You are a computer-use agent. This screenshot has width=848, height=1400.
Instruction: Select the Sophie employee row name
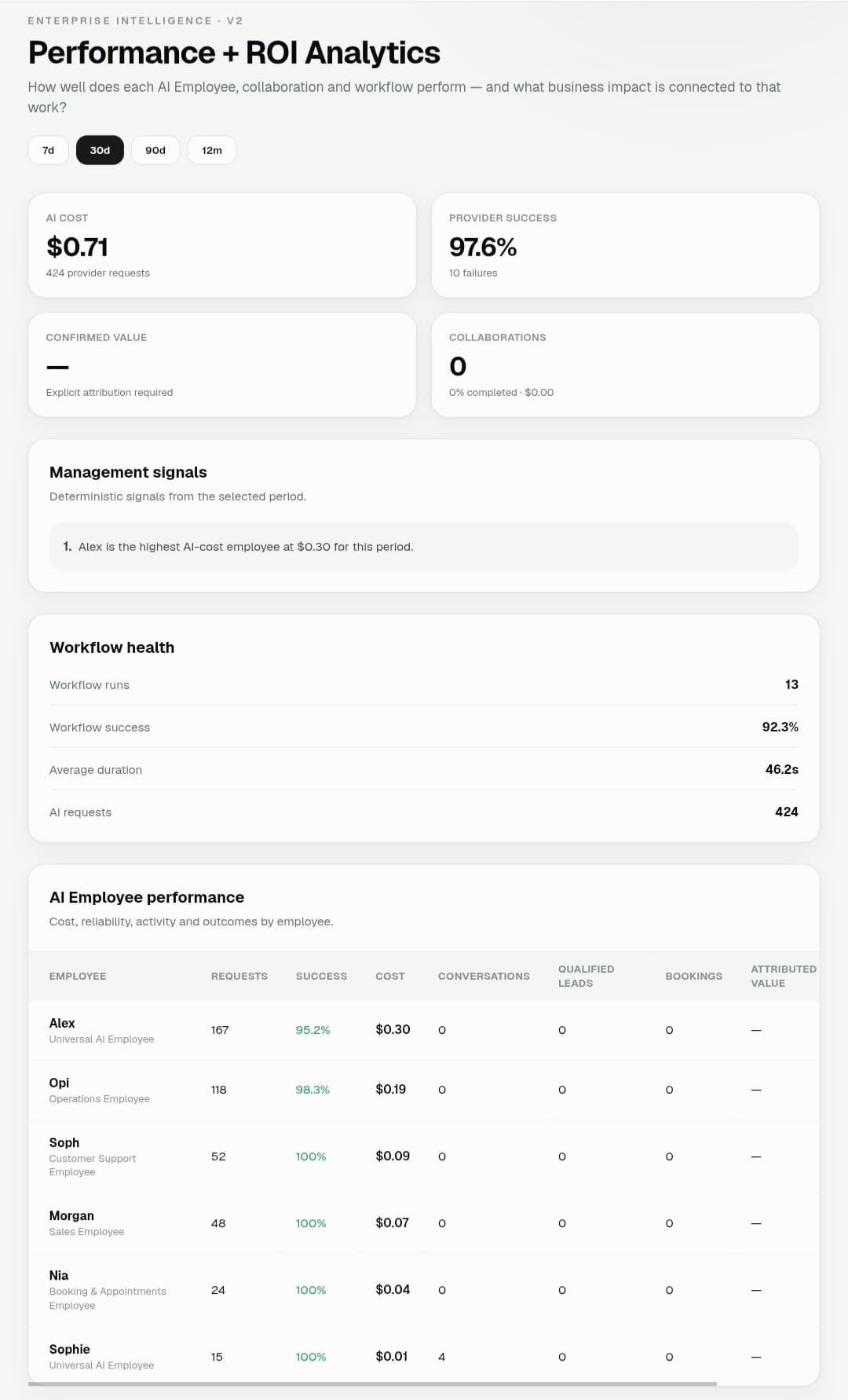[70, 1349]
